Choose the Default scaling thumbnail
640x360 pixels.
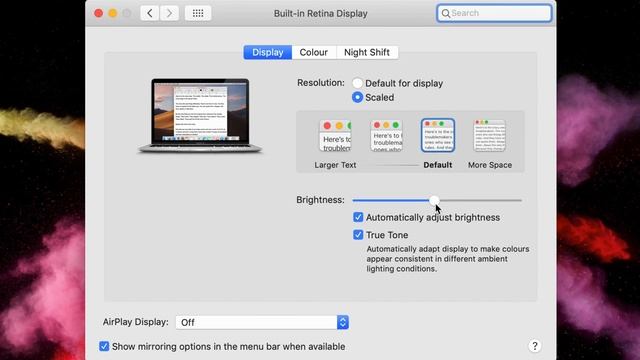coord(438,136)
